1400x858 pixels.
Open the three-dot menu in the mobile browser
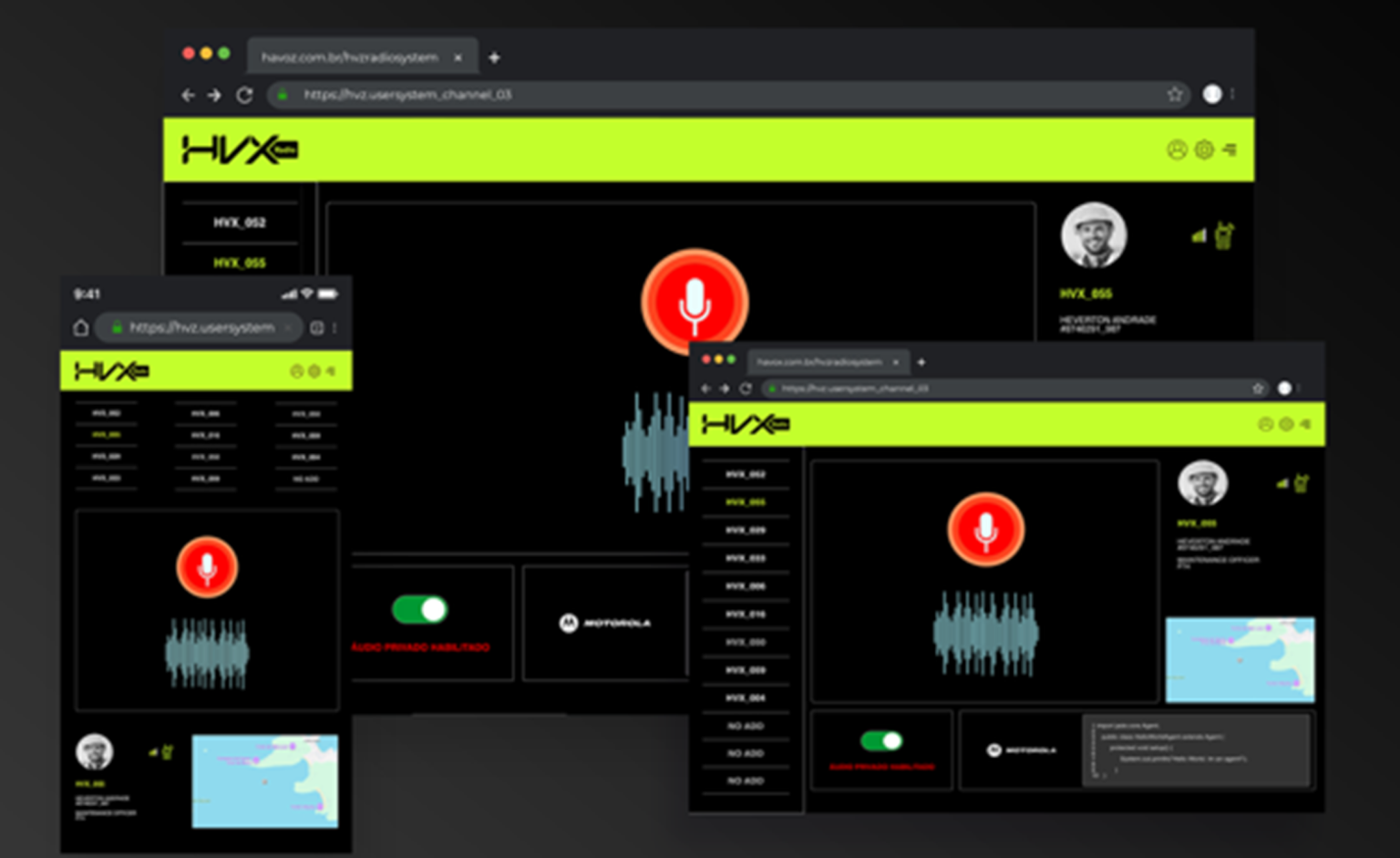[335, 327]
